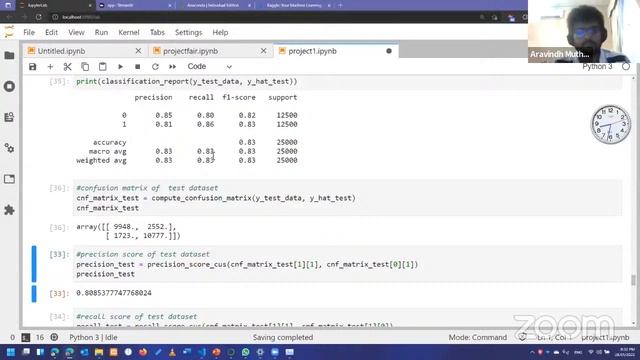Click the browser address bar localhost URL
This screenshot has height=360, width=640.
click(82, 17)
